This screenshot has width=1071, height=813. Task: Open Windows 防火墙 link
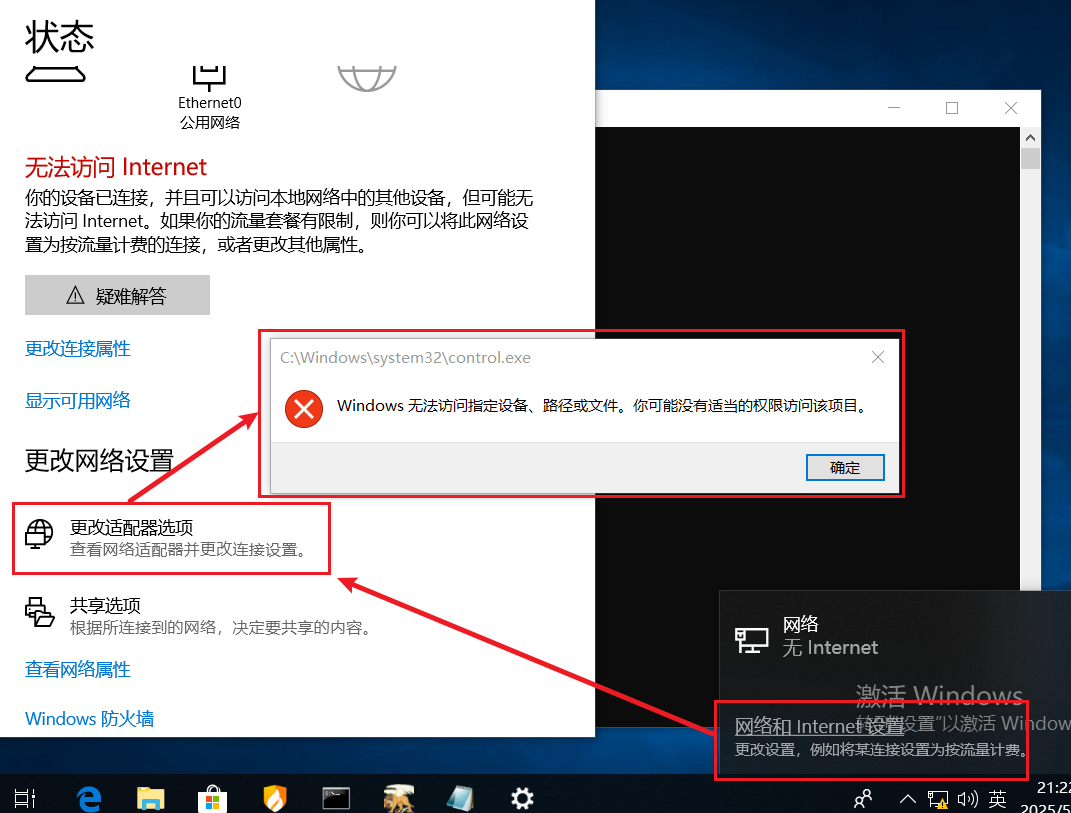[x=89, y=719]
